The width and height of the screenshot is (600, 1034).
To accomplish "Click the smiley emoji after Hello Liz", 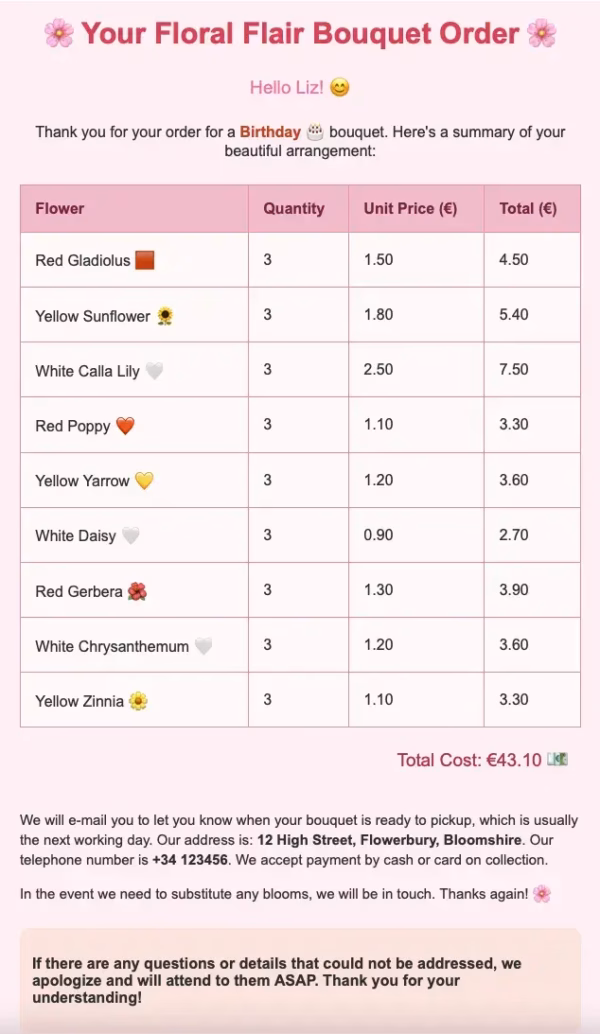I will 340,88.
